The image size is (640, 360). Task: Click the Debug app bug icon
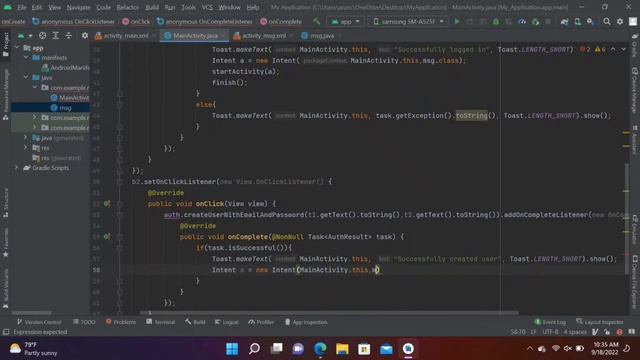496,22
